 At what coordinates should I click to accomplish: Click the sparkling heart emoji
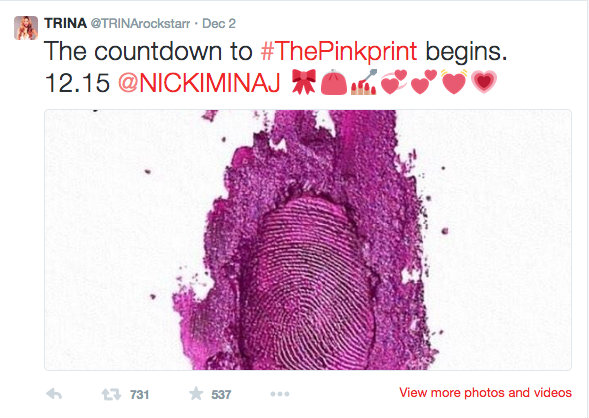point(454,81)
